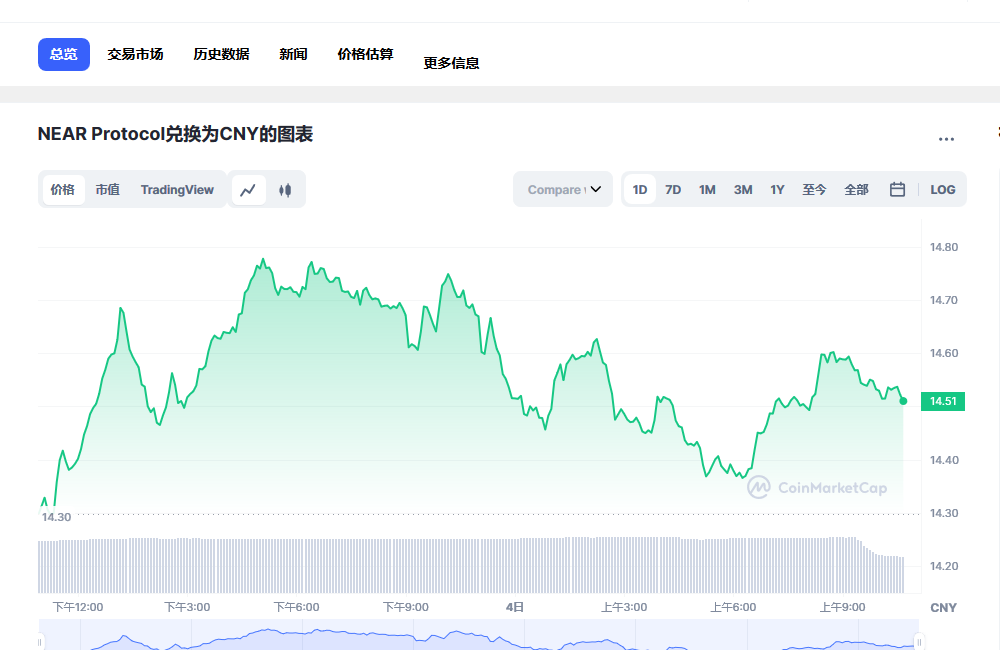1000x650 pixels.
Task: Switch to line chart view icon
Action: [x=248, y=189]
